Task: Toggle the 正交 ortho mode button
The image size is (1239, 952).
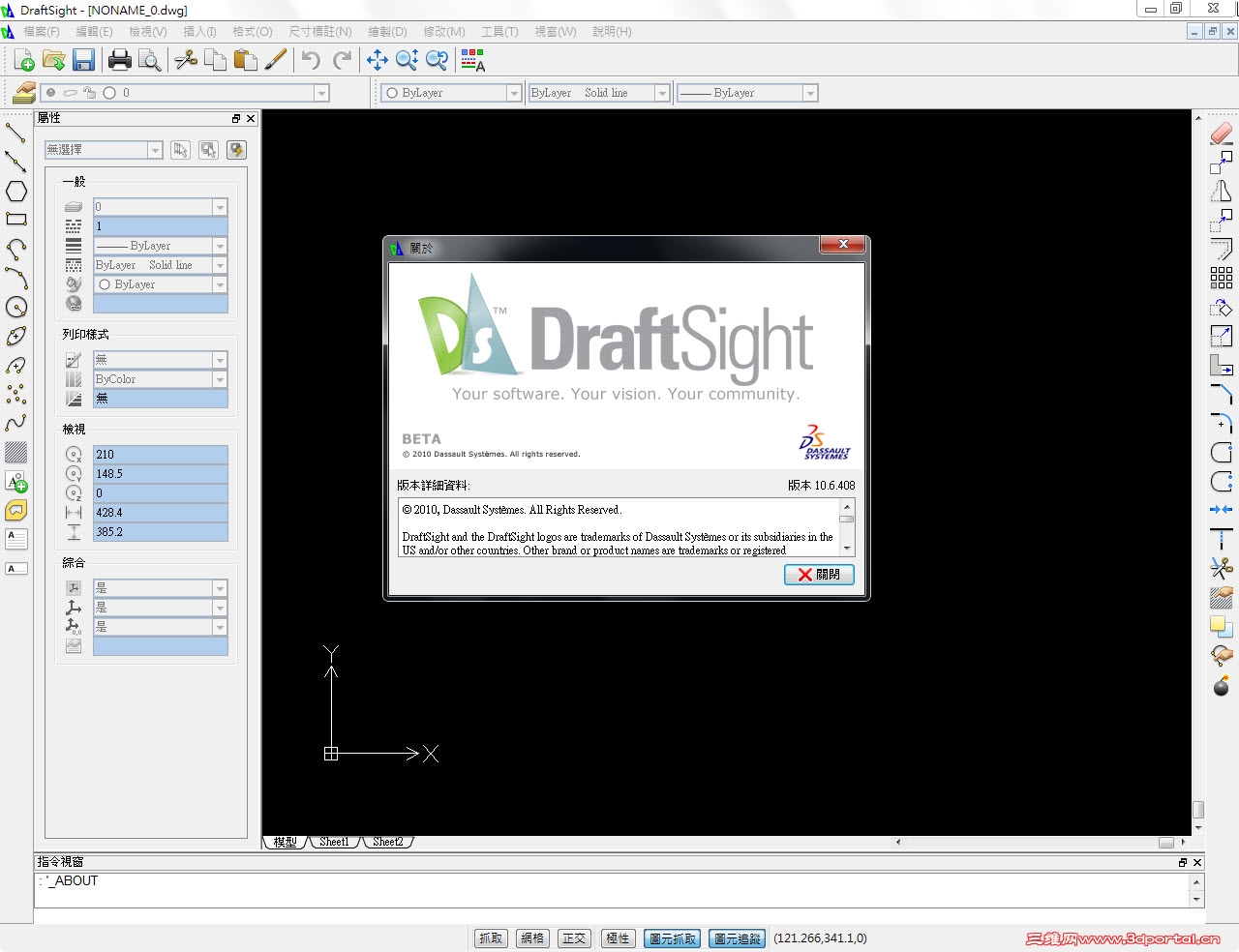Action: (x=575, y=938)
